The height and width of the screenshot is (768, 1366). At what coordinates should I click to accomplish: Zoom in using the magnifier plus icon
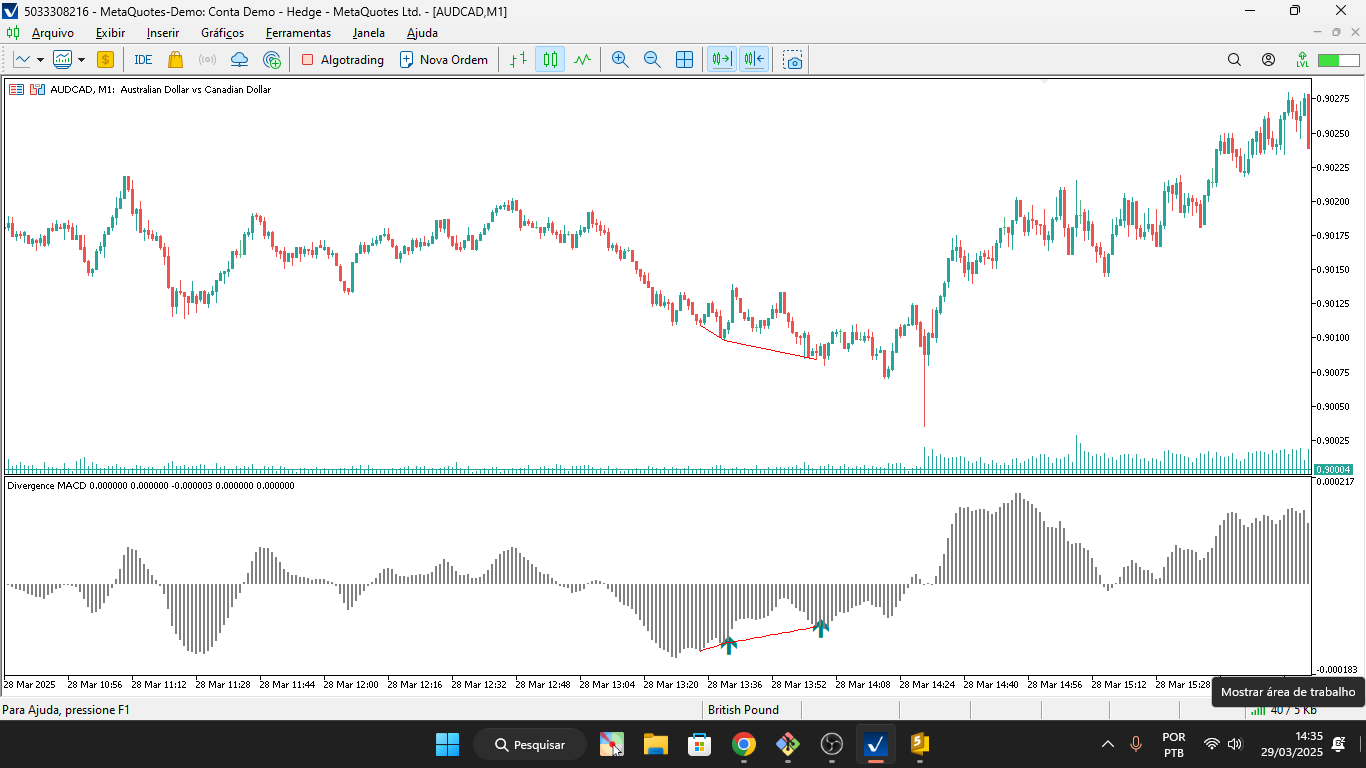(620, 59)
